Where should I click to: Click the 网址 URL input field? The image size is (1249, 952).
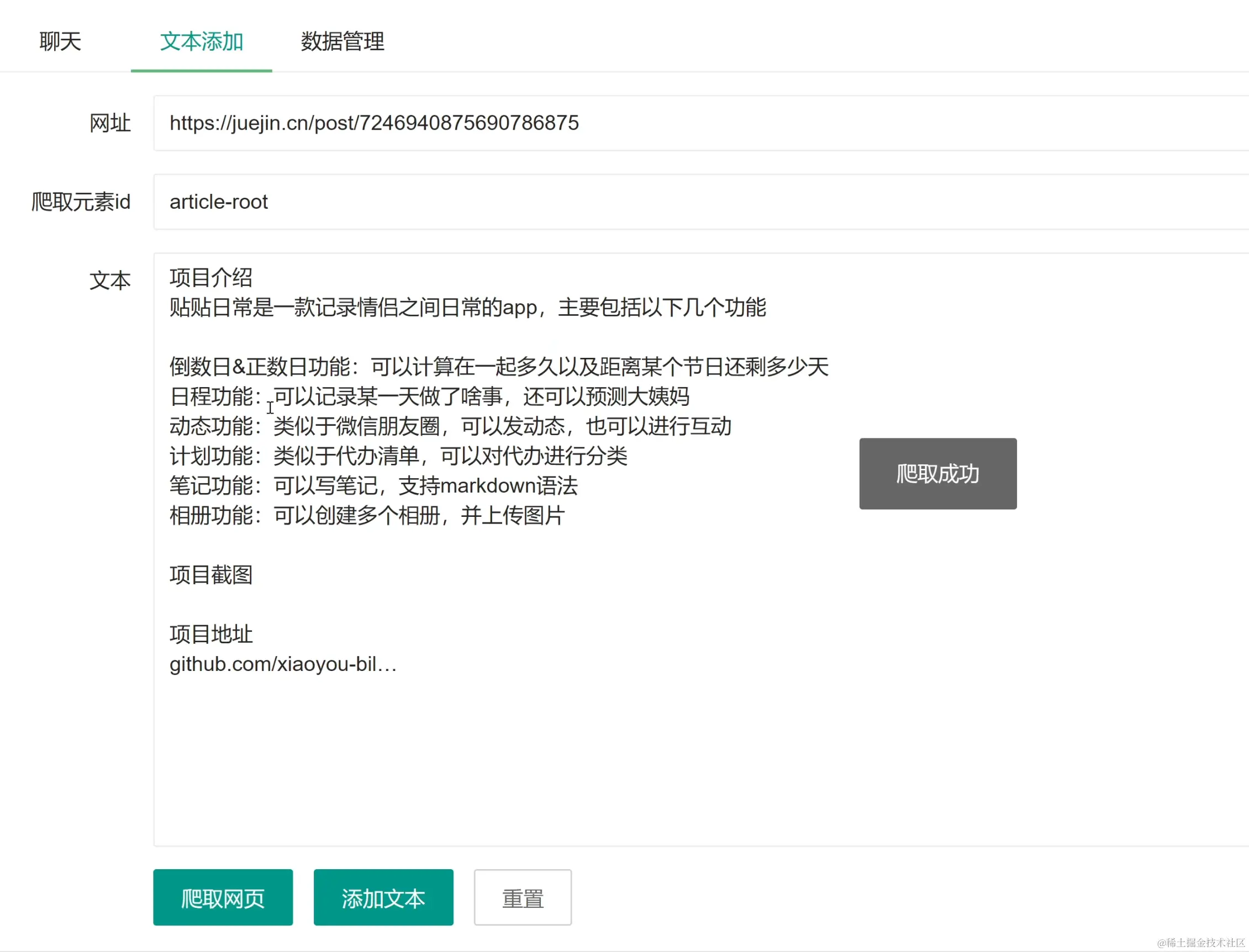coord(681,123)
